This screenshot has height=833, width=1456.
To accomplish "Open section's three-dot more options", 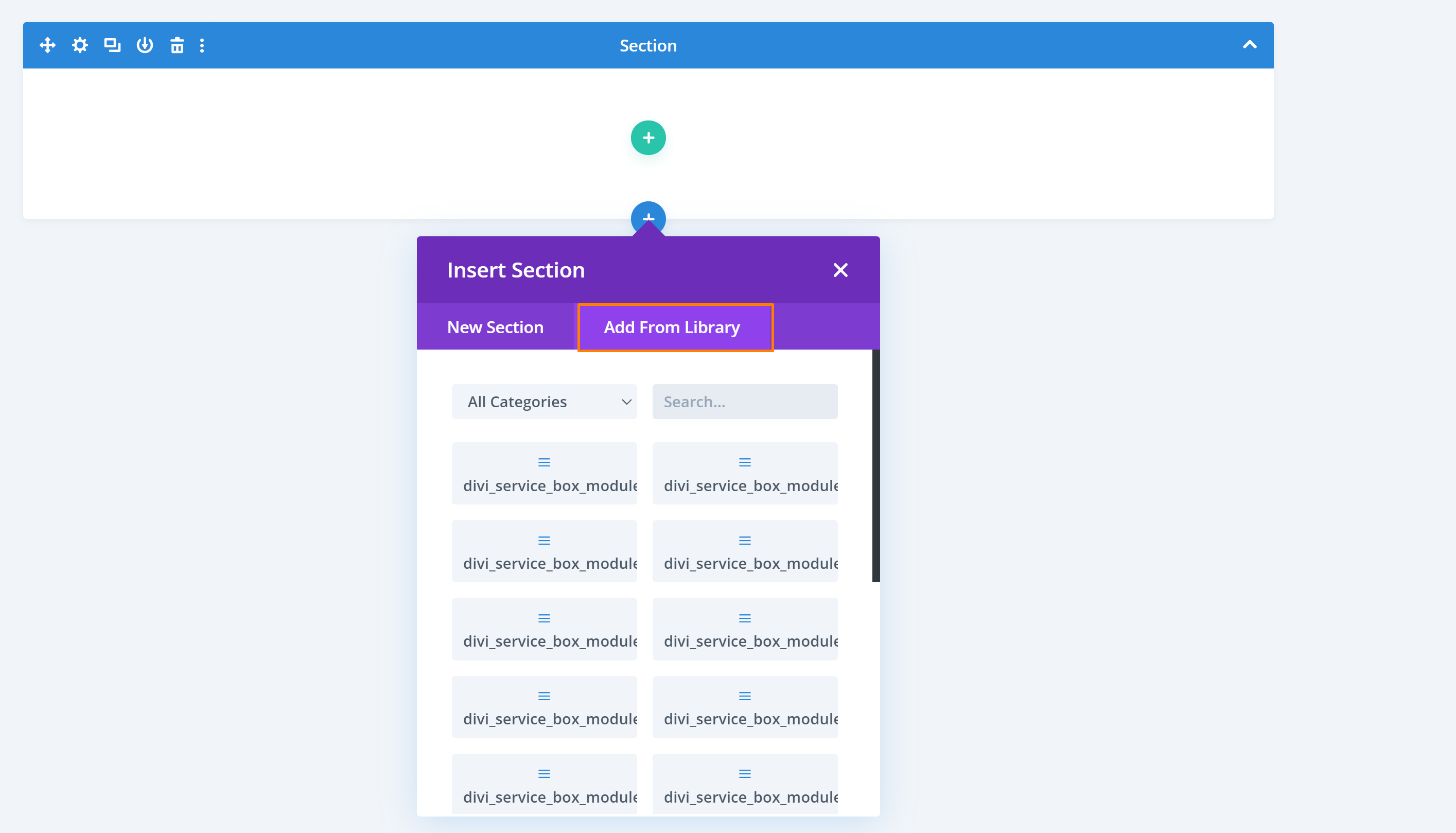I will [x=202, y=45].
